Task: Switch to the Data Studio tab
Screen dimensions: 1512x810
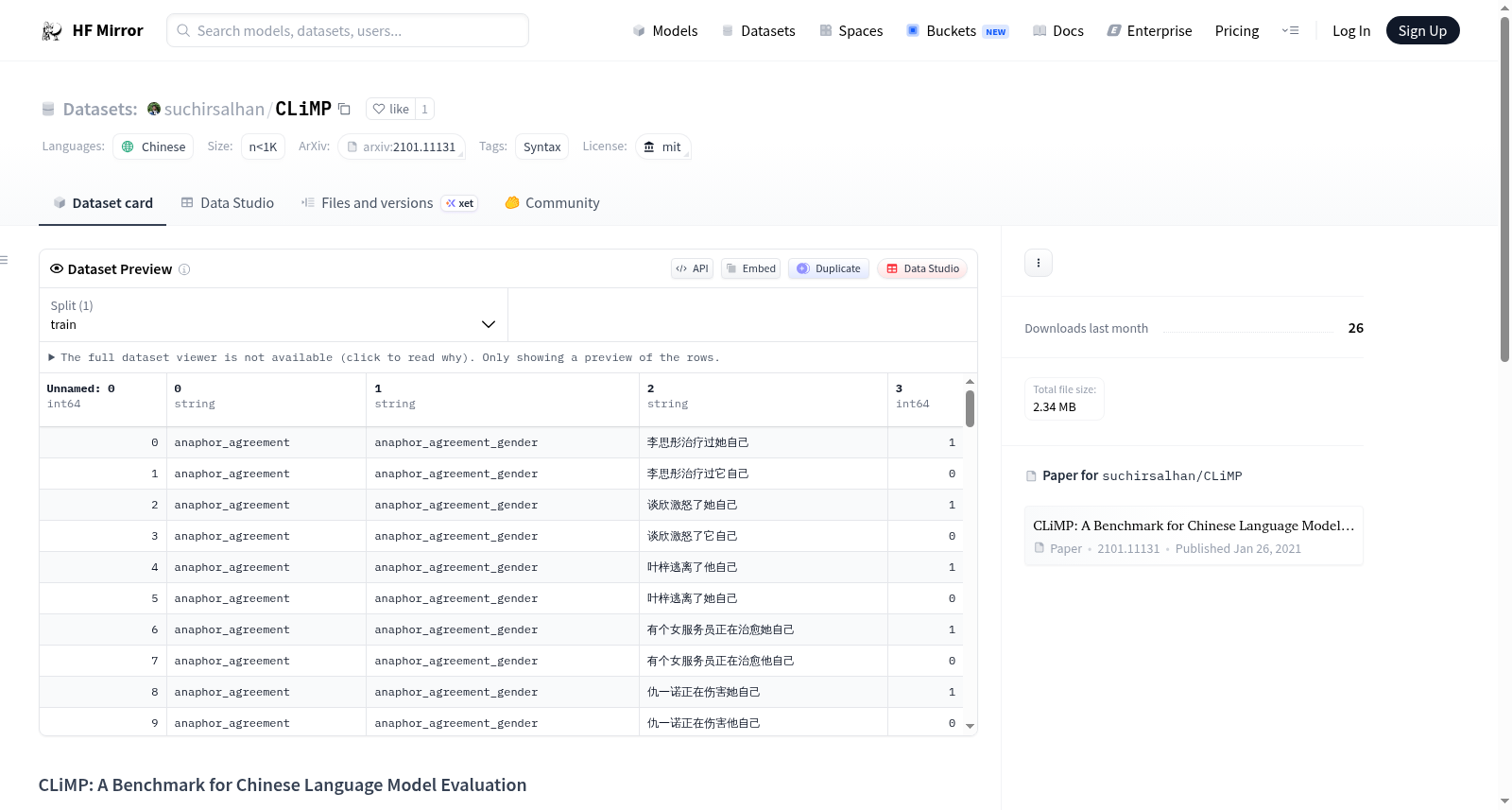Action: (228, 203)
